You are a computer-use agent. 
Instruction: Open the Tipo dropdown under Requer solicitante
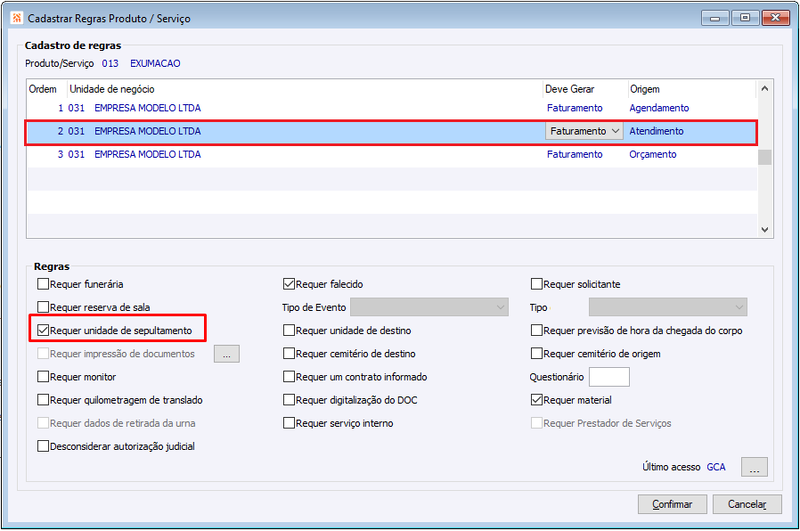point(668,307)
